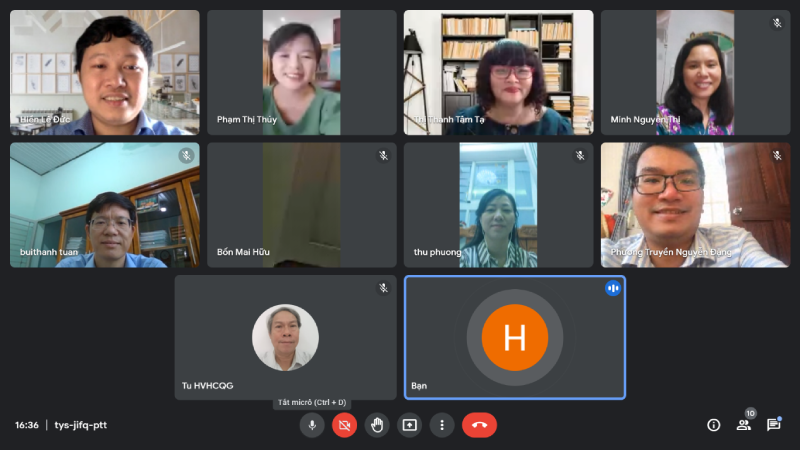Mute the microphone in the call toolbar

click(x=312, y=425)
